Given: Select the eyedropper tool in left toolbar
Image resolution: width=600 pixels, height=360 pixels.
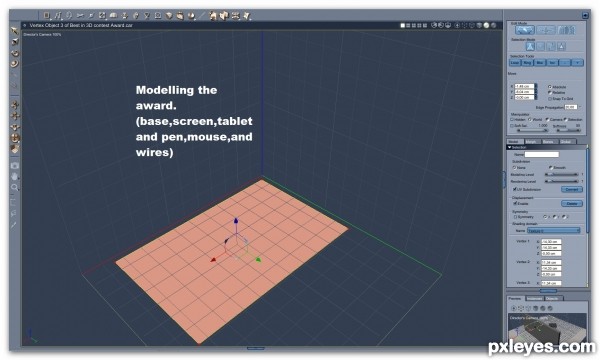Looking at the screenshot, I should (x=14, y=225).
